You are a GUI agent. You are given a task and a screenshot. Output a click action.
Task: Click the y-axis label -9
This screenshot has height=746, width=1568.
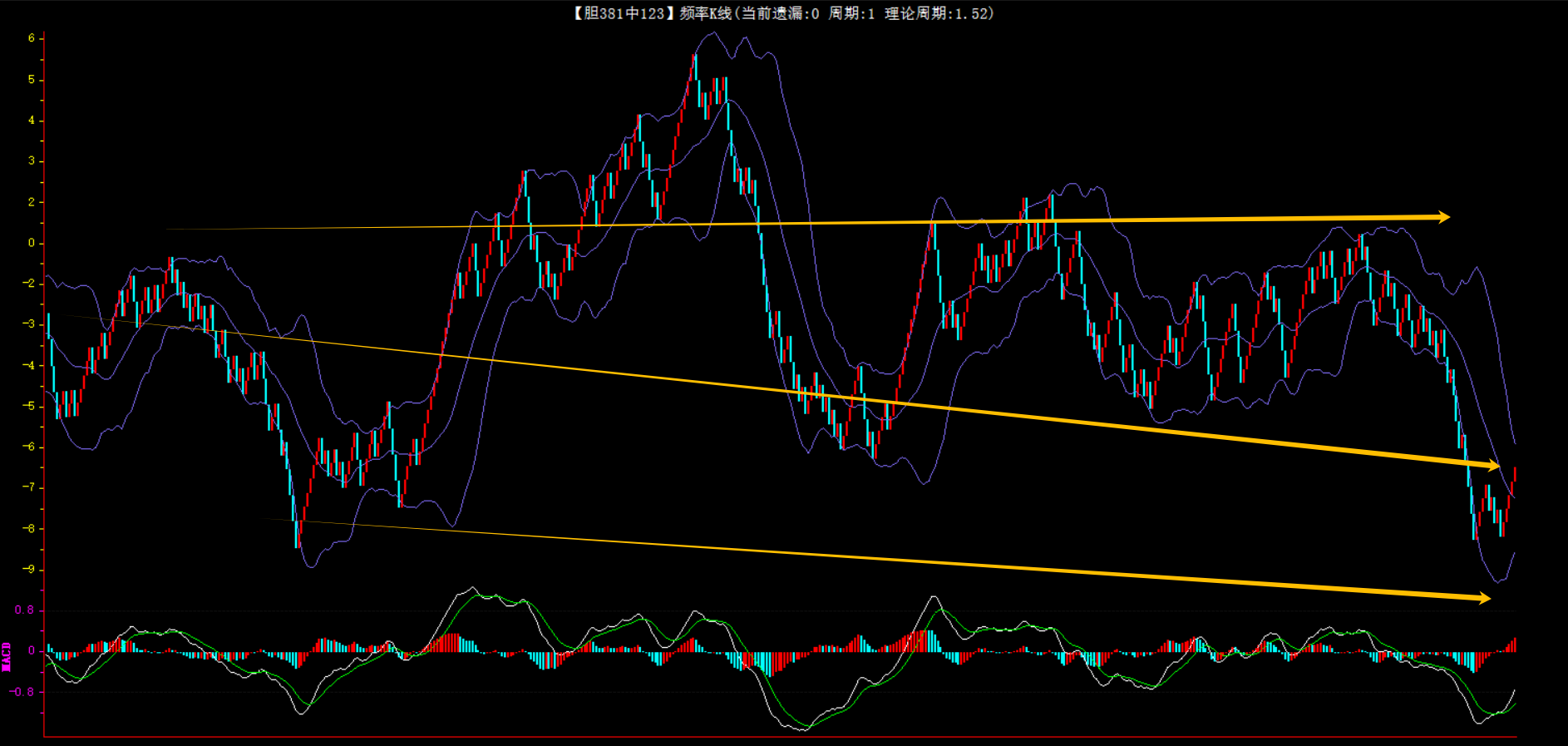coord(29,570)
